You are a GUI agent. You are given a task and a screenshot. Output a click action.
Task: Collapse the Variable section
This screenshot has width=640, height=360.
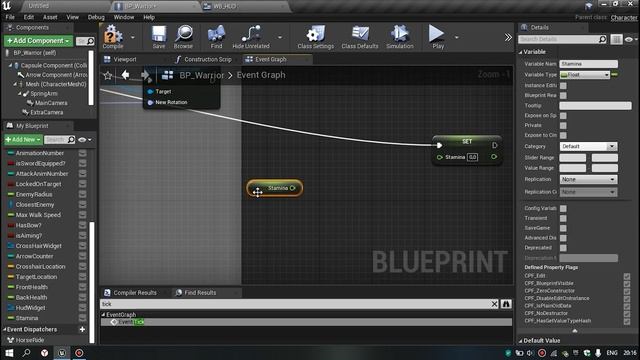pos(520,52)
